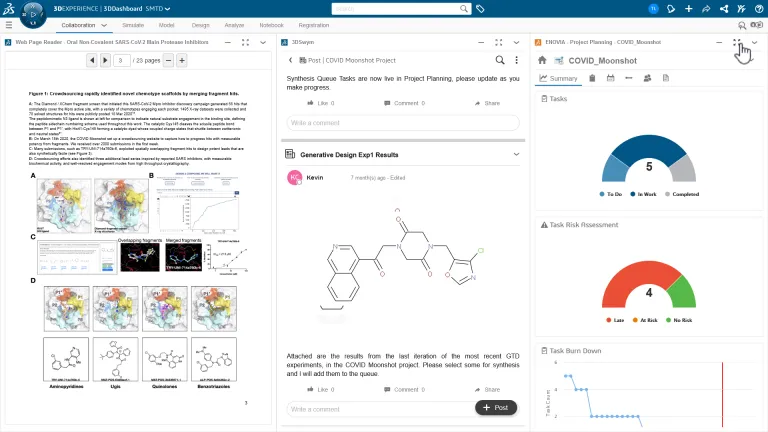This screenshot has height=432, width=768.
Task: Click the search magnifier in top bar
Action: [x=463, y=9]
